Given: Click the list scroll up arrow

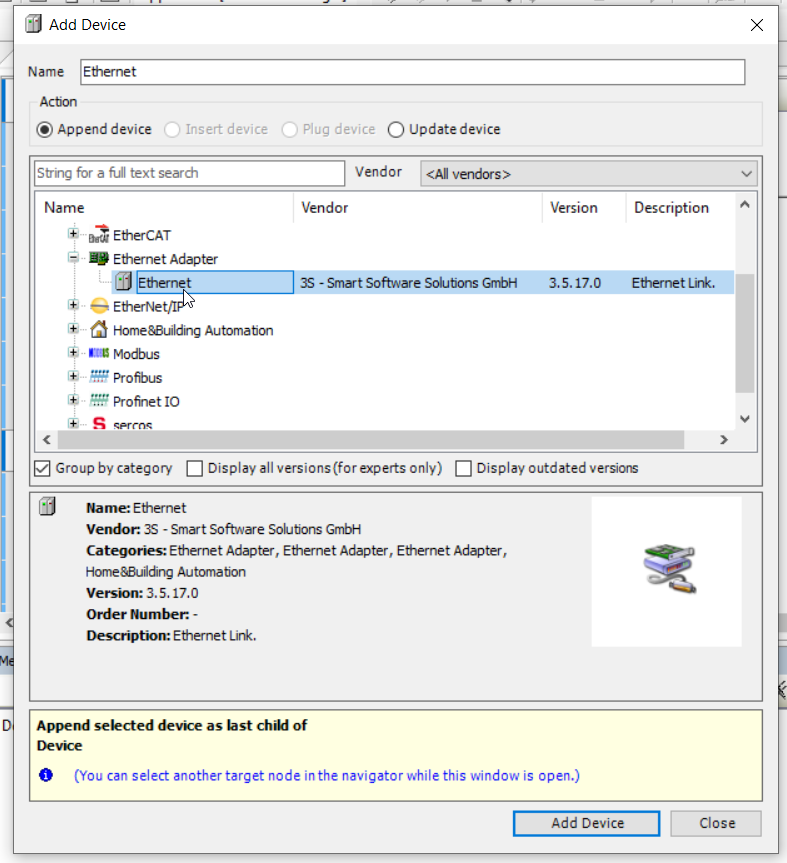Looking at the screenshot, I should 745,205.
